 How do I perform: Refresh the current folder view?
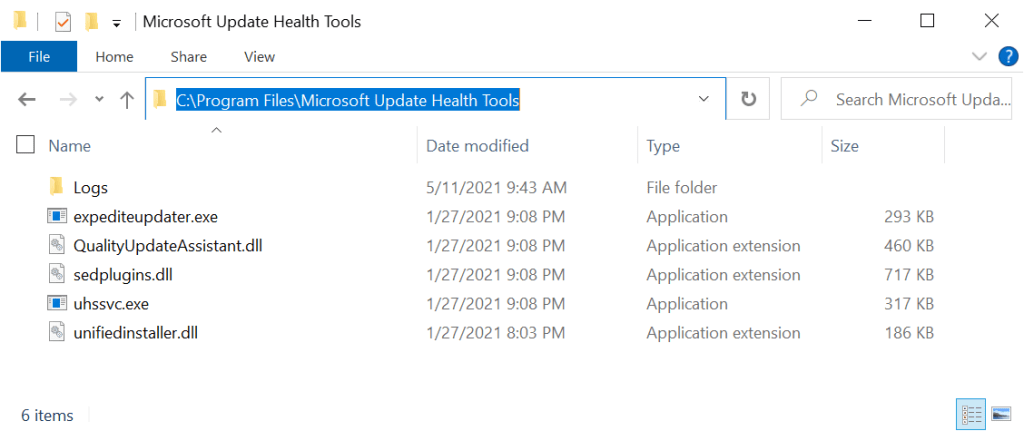pos(748,99)
